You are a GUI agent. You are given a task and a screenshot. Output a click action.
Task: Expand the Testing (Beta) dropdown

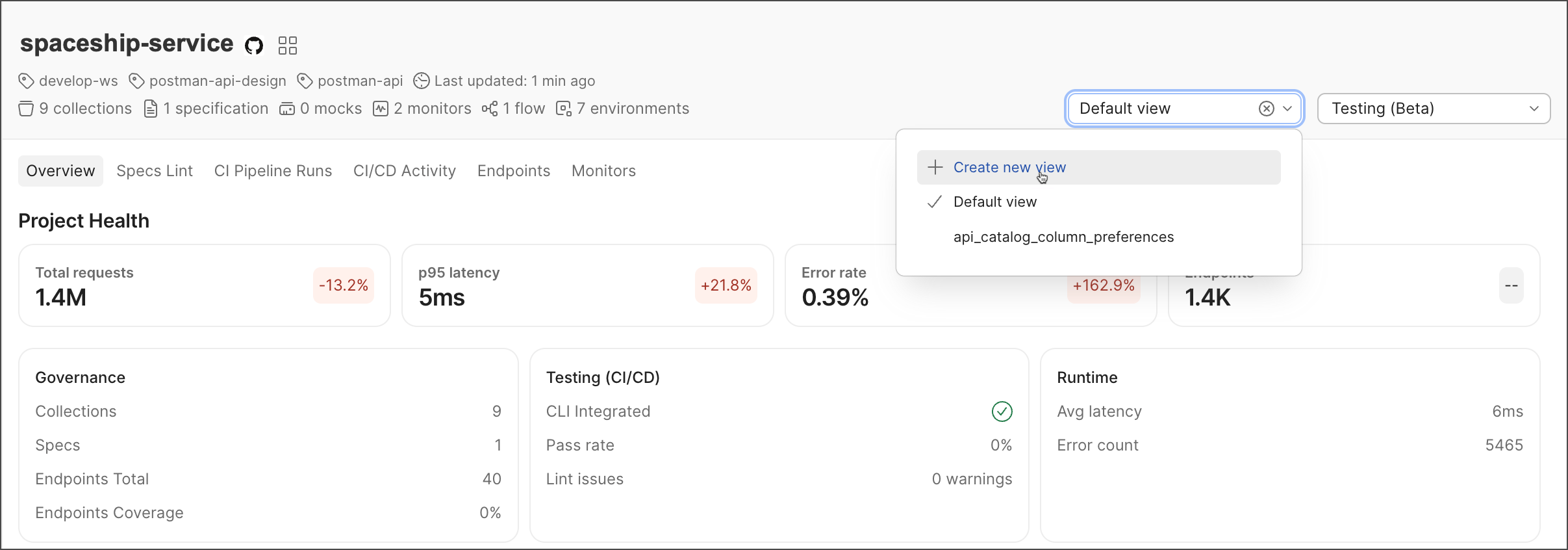point(1433,109)
